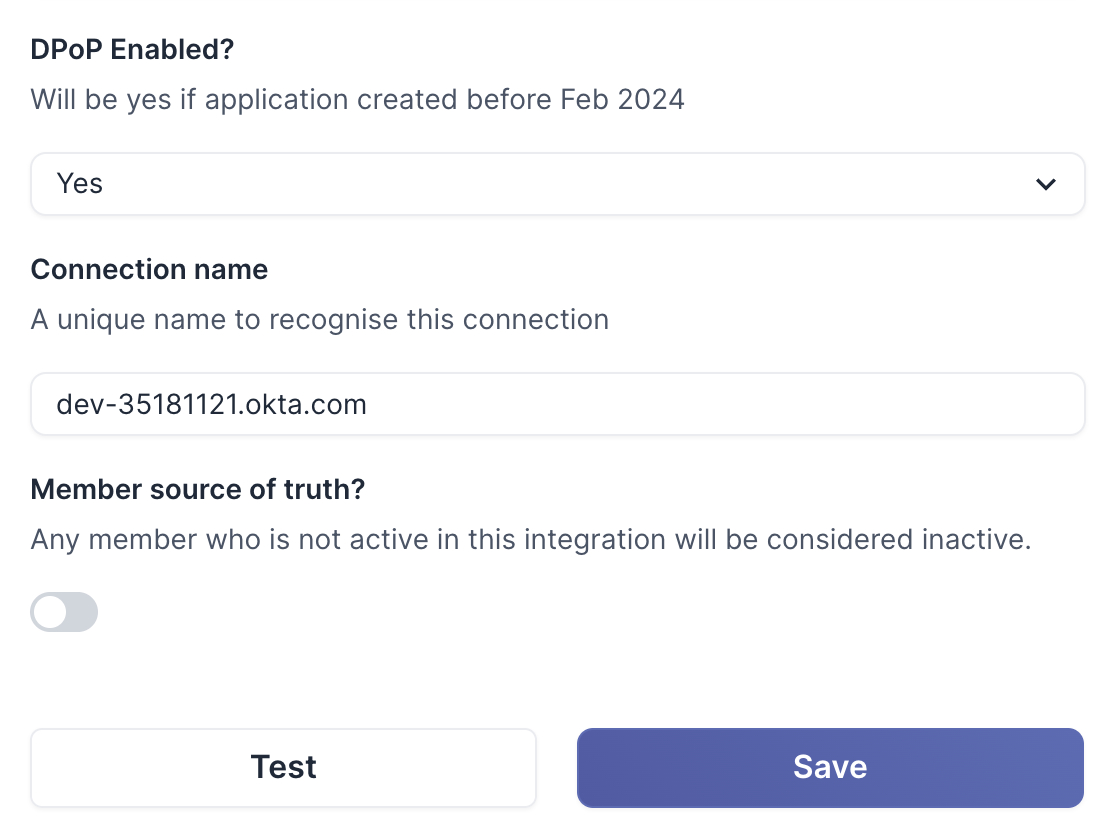Open the DPoP Enabled dropdown
This screenshot has width=1114, height=828.
557,184
